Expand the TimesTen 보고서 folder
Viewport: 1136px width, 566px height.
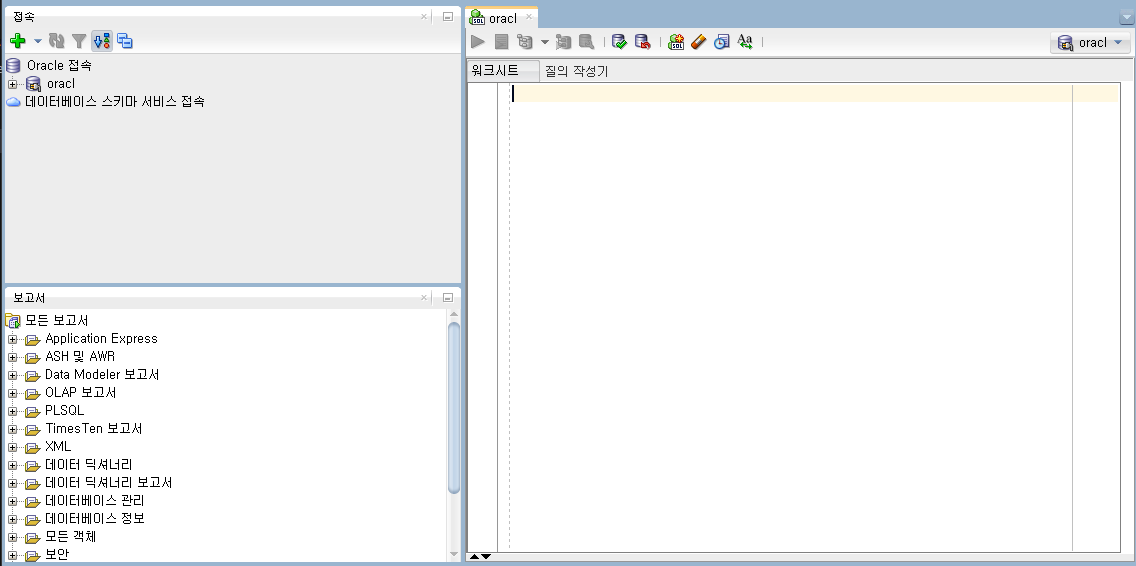[12, 430]
